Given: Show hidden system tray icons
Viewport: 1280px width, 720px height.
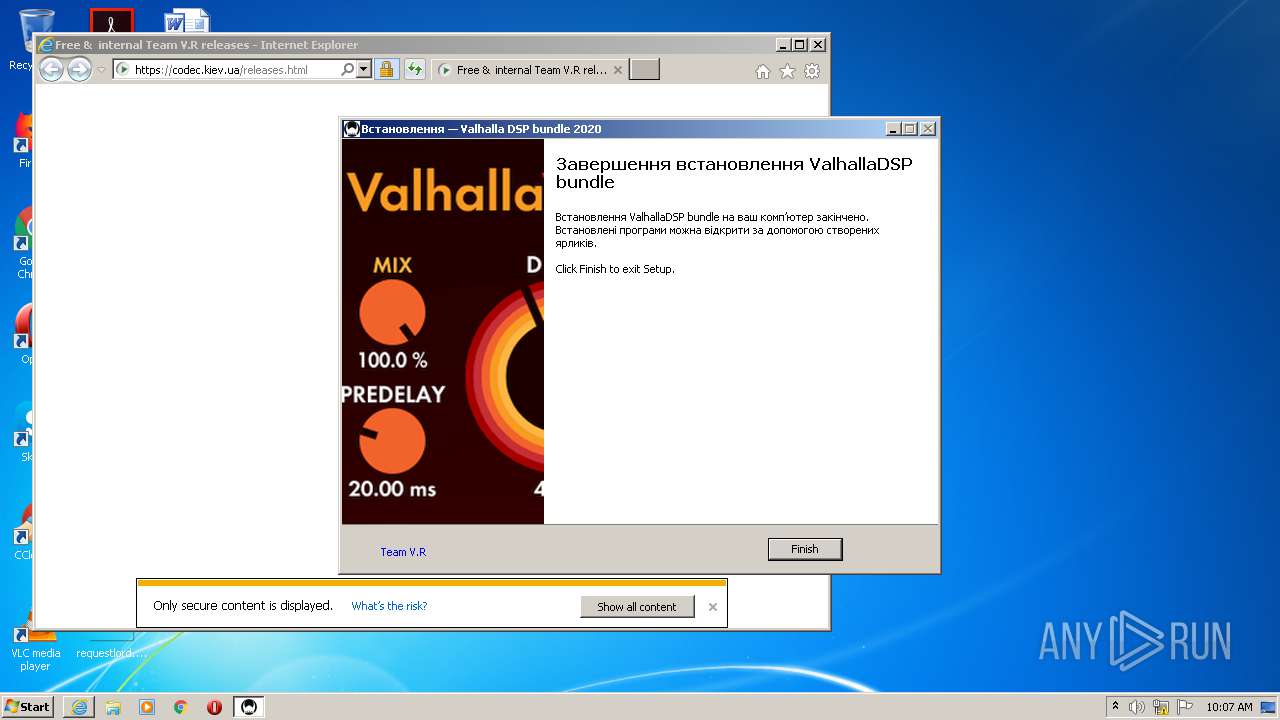Looking at the screenshot, I should coord(1115,707).
